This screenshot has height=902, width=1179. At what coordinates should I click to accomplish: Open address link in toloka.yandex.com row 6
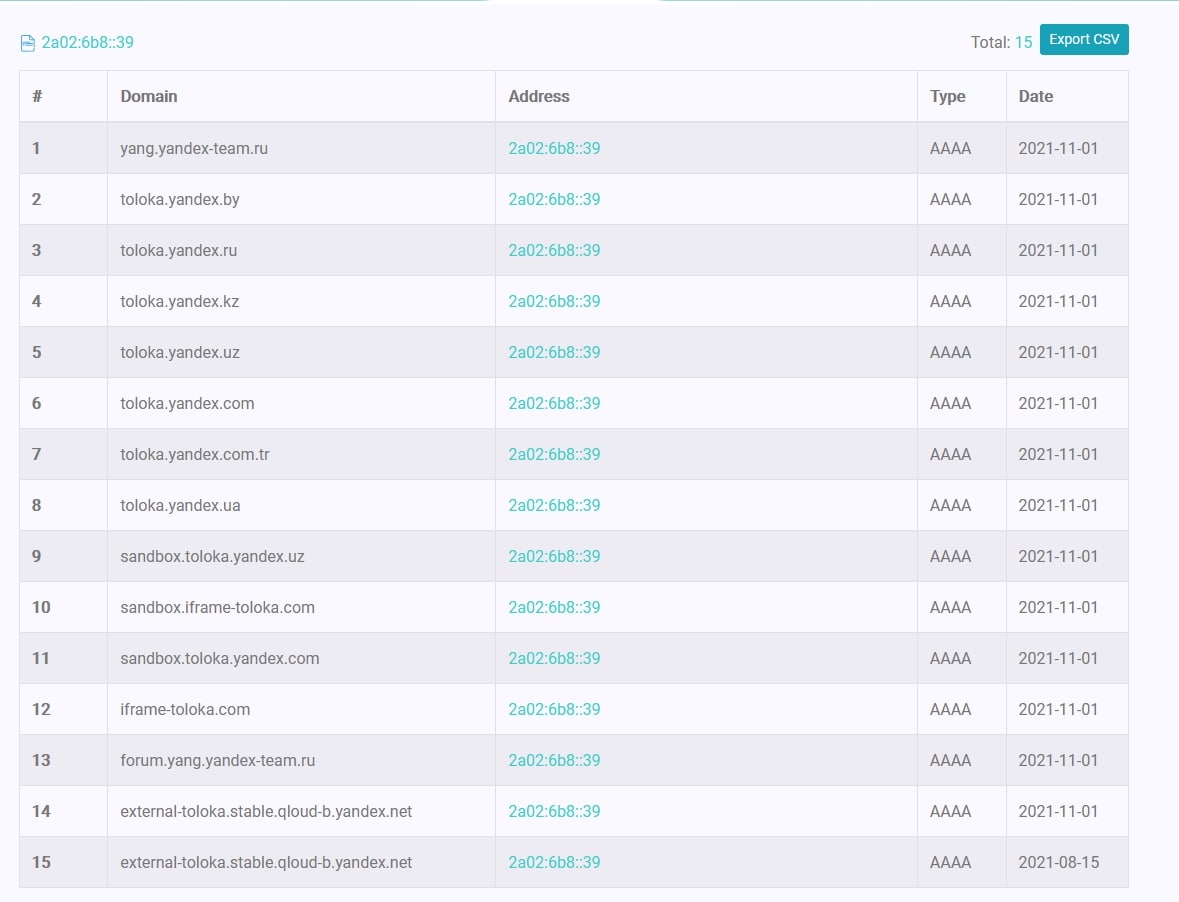[x=554, y=404]
